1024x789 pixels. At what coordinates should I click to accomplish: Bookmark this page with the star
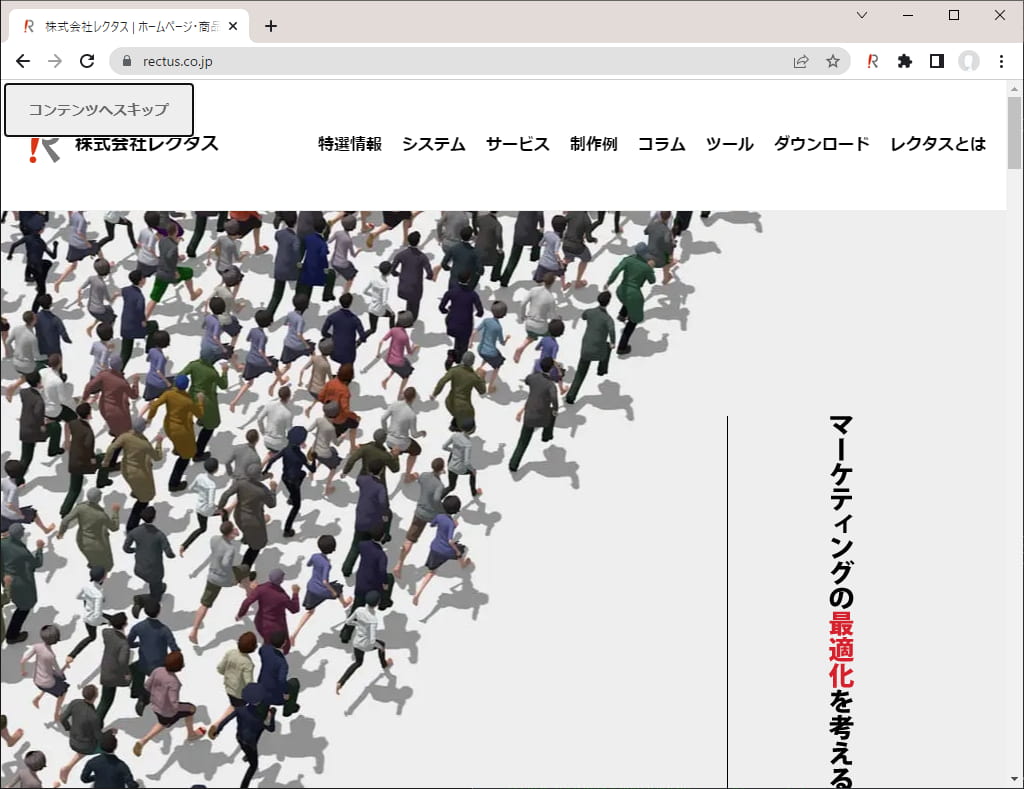pyautogui.click(x=833, y=61)
